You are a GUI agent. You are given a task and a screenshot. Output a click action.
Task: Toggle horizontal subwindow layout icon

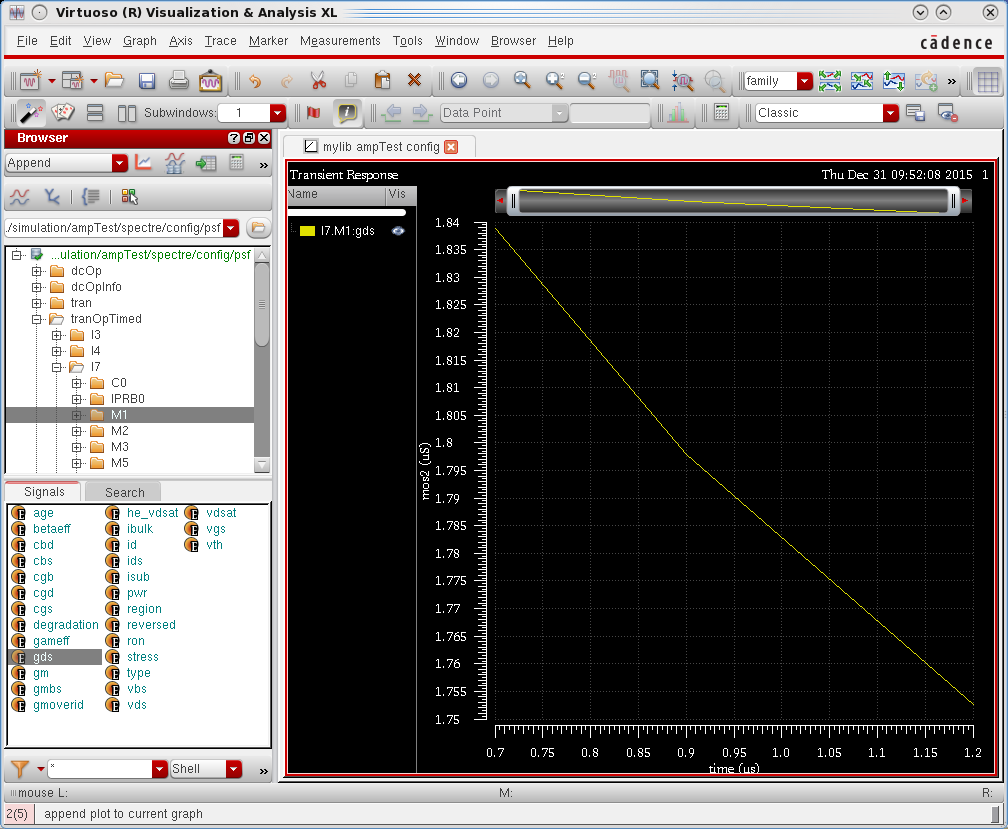click(x=95, y=113)
